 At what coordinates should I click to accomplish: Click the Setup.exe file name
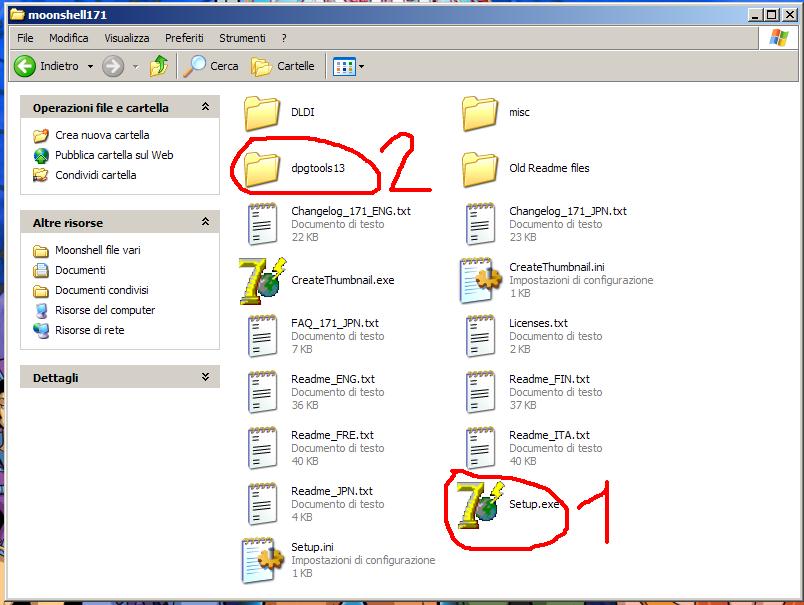pyautogui.click(x=534, y=504)
